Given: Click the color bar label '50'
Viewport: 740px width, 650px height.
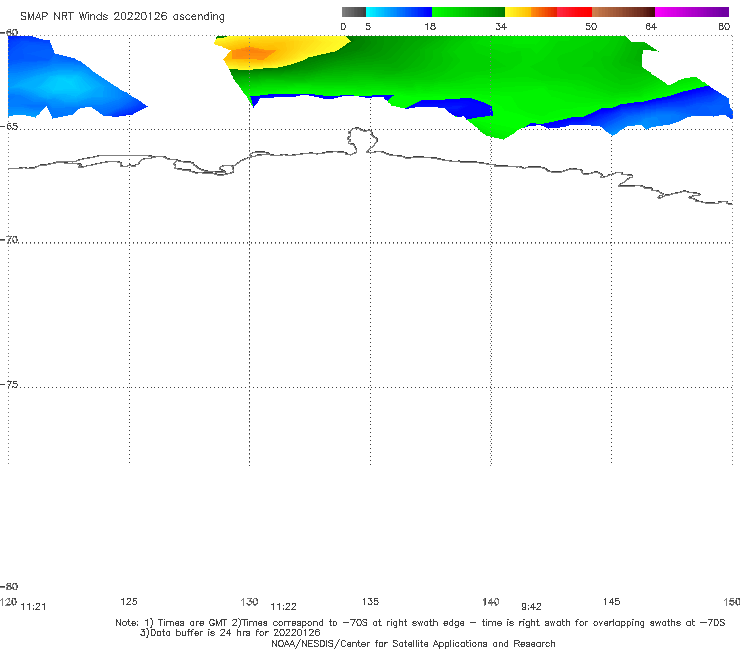Looking at the screenshot, I should 591,26.
